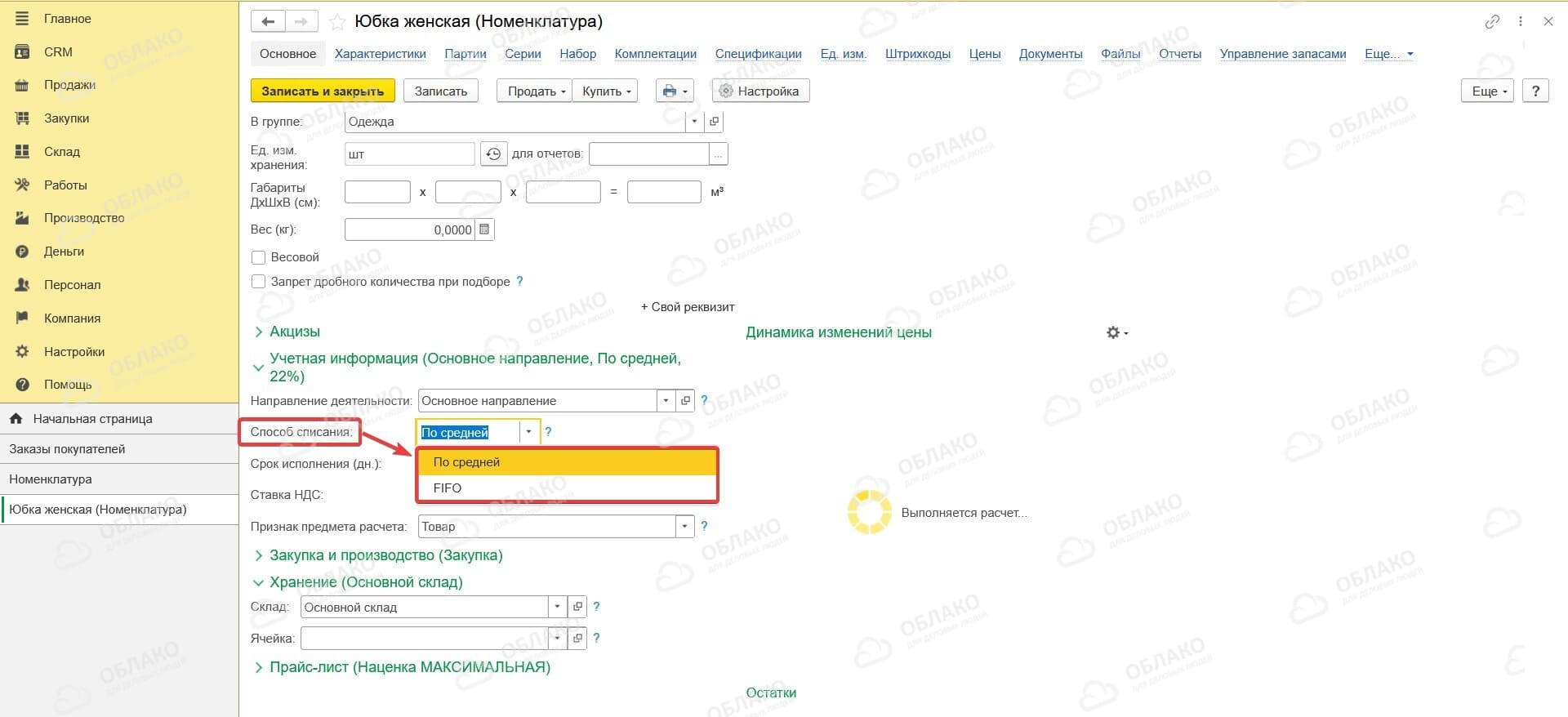Open the question mark help button
Screen dimensions: 1568x717
pyautogui.click(x=1536, y=91)
